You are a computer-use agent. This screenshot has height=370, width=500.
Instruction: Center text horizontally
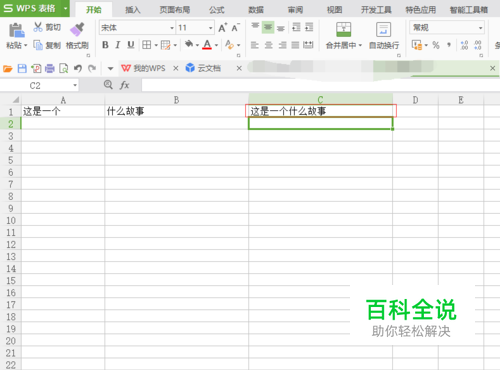pyautogui.click(x=268, y=45)
